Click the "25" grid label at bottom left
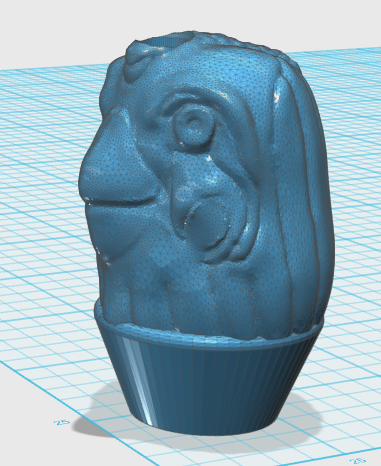 (x=62, y=422)
